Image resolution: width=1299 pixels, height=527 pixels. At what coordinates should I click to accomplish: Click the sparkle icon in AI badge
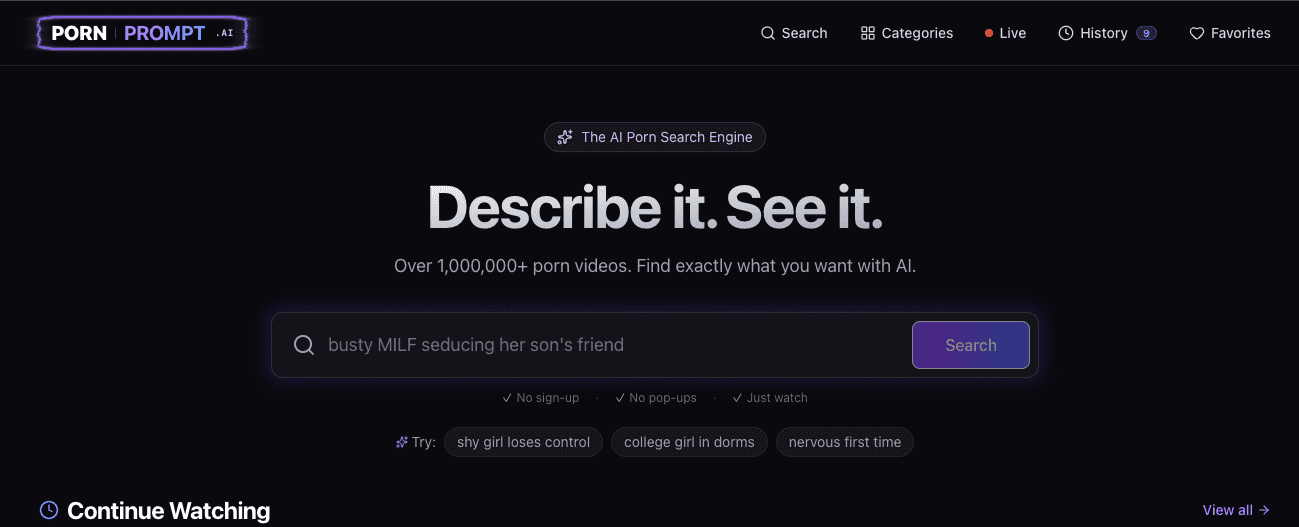565,137
